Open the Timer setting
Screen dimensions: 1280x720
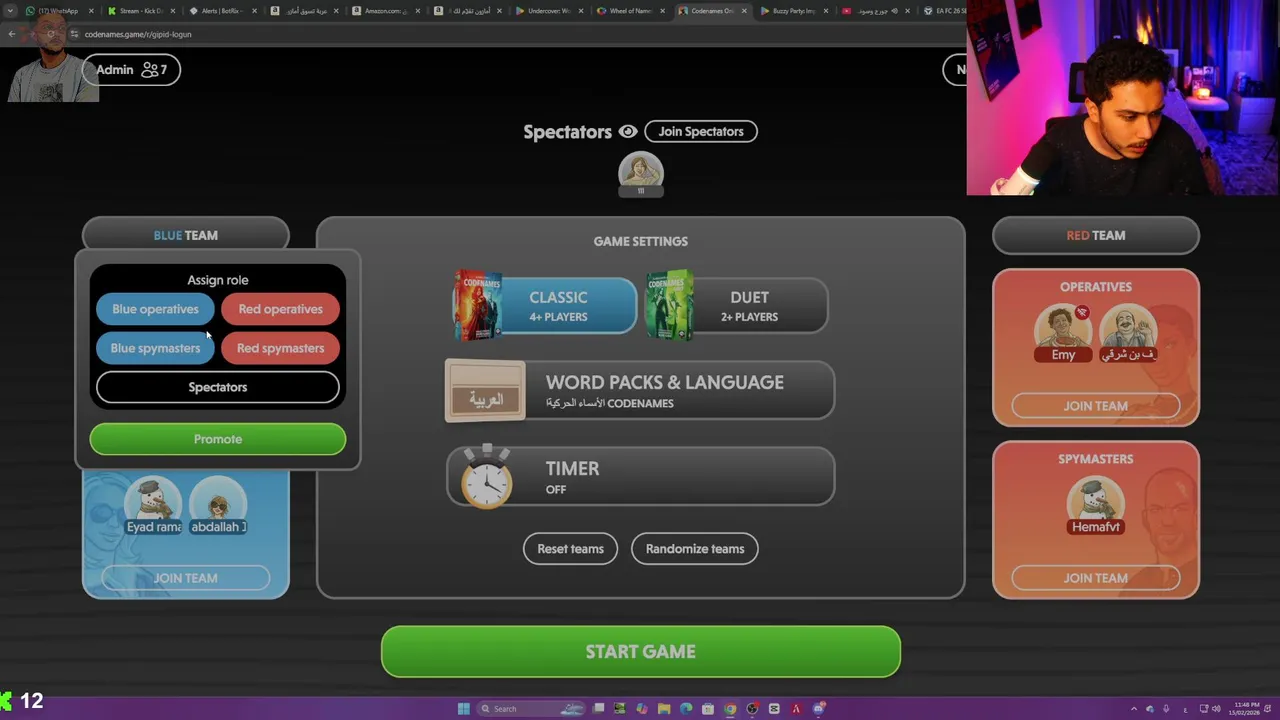(640, 477)
